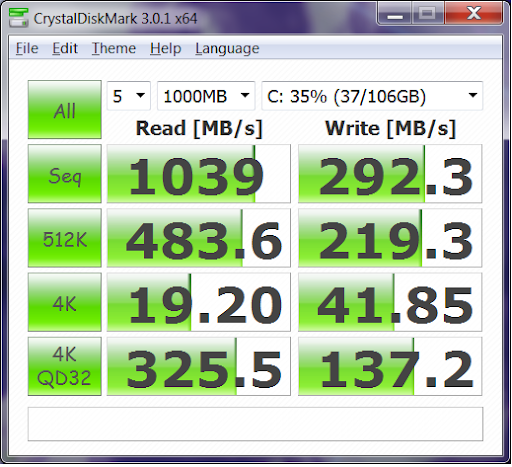
Task: Close the CrystalDiskMark window
Action: point(473,13)
